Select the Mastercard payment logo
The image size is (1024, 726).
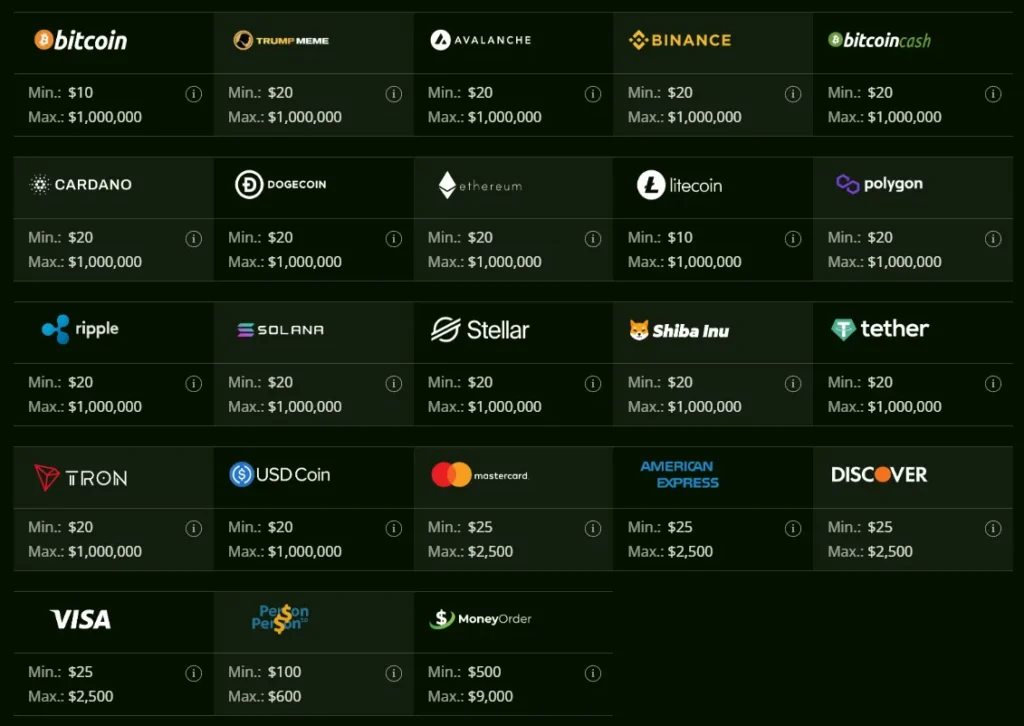(479, 475)
